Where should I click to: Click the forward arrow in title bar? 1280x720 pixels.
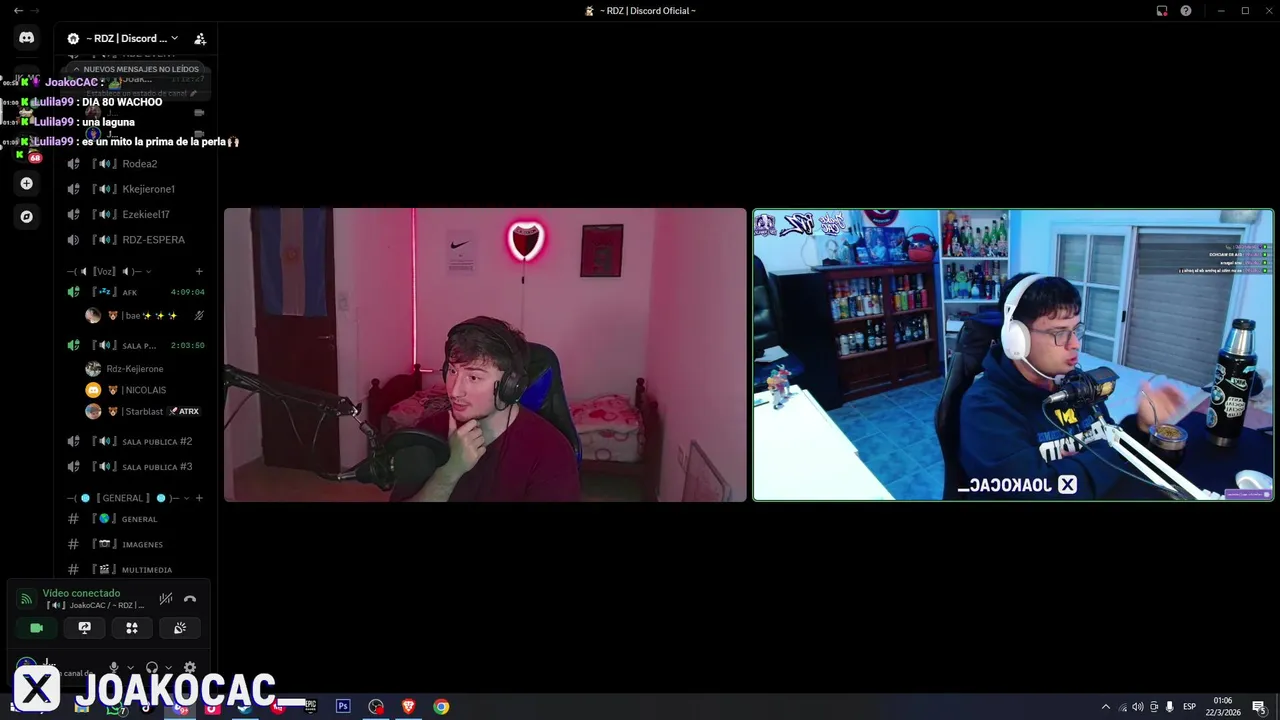pyautogui.click(x=36, y=10)
